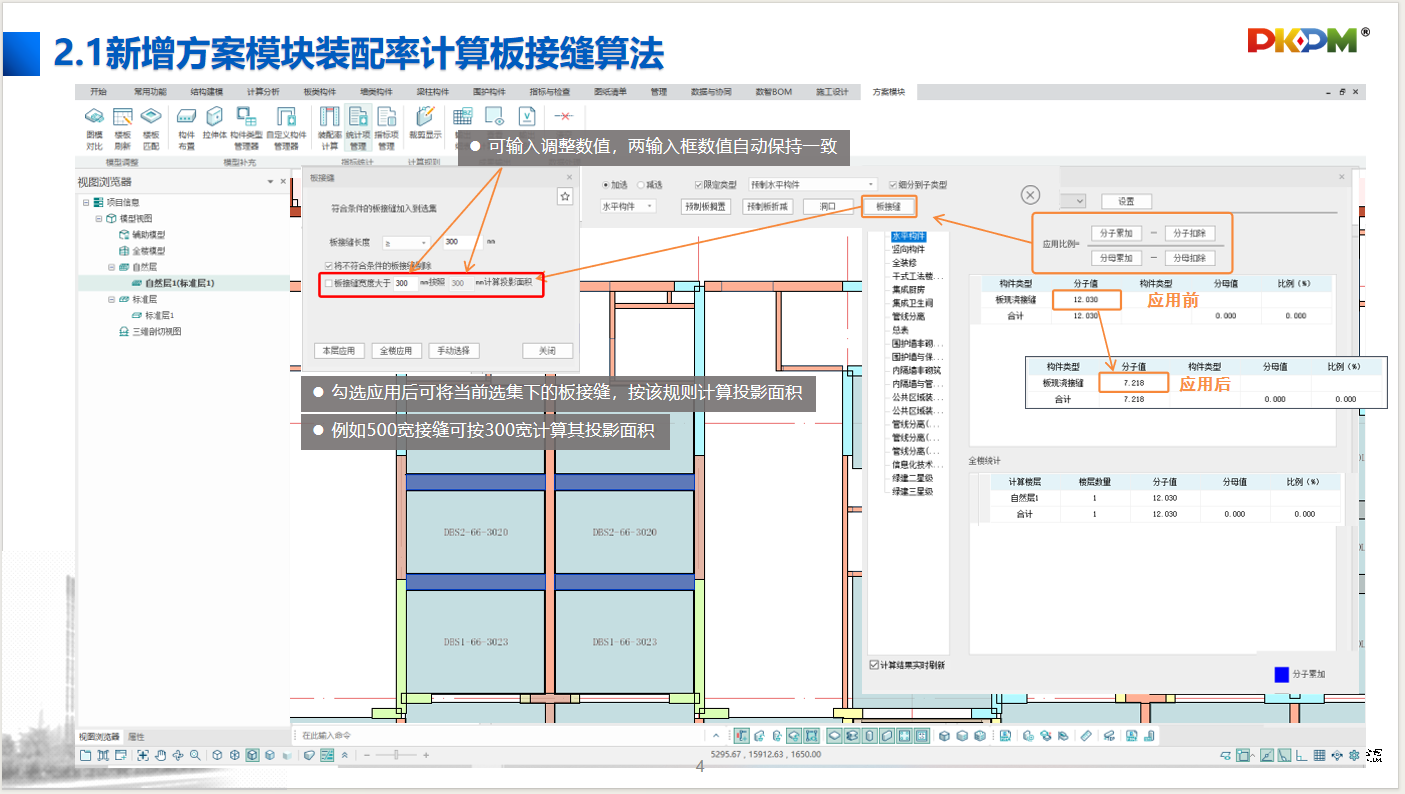
Task: Click the 项目信息 tree node icon
Action: (99, 202)
